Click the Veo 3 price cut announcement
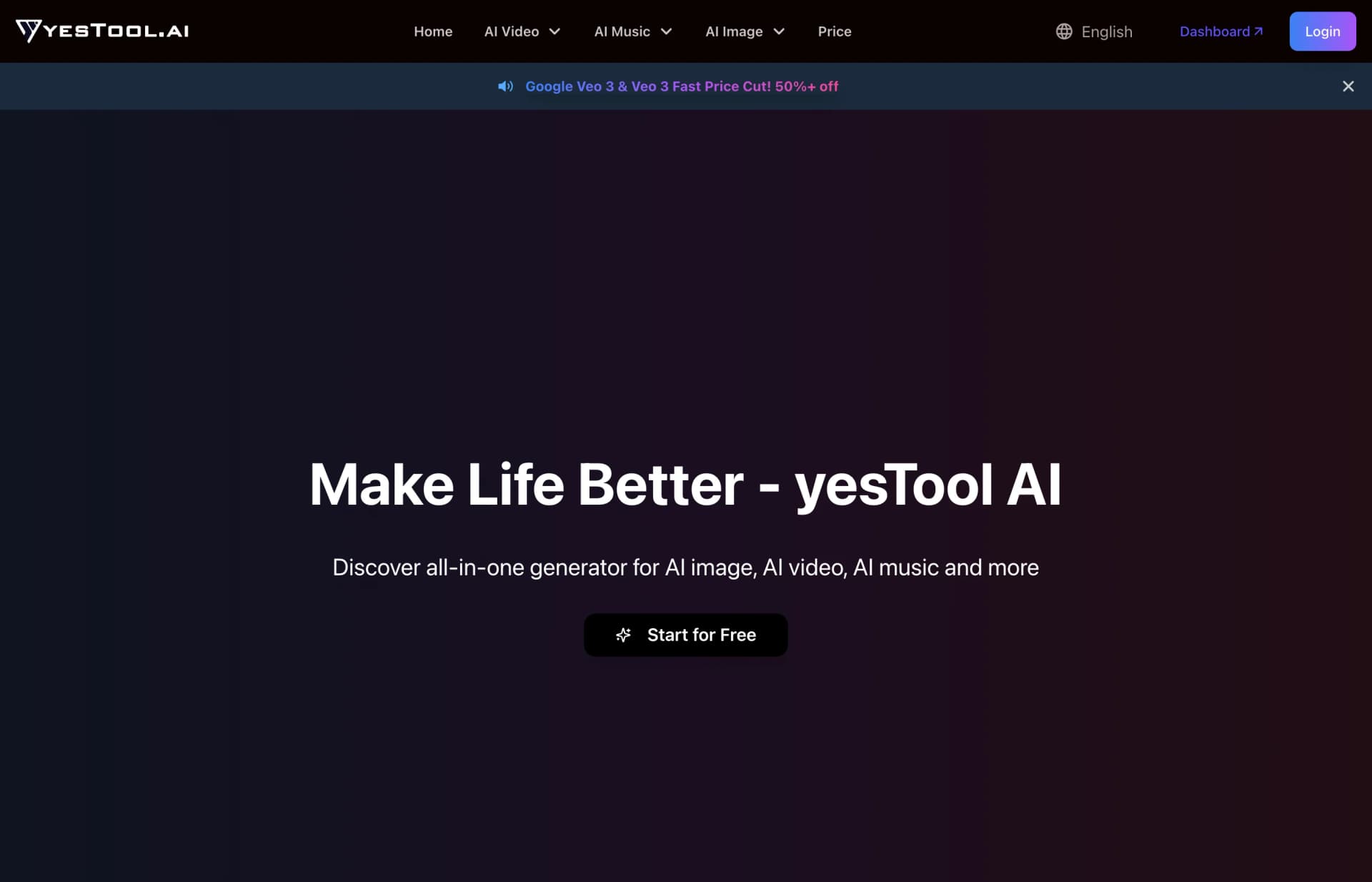 pyautogui.click(x=682, y=86)
